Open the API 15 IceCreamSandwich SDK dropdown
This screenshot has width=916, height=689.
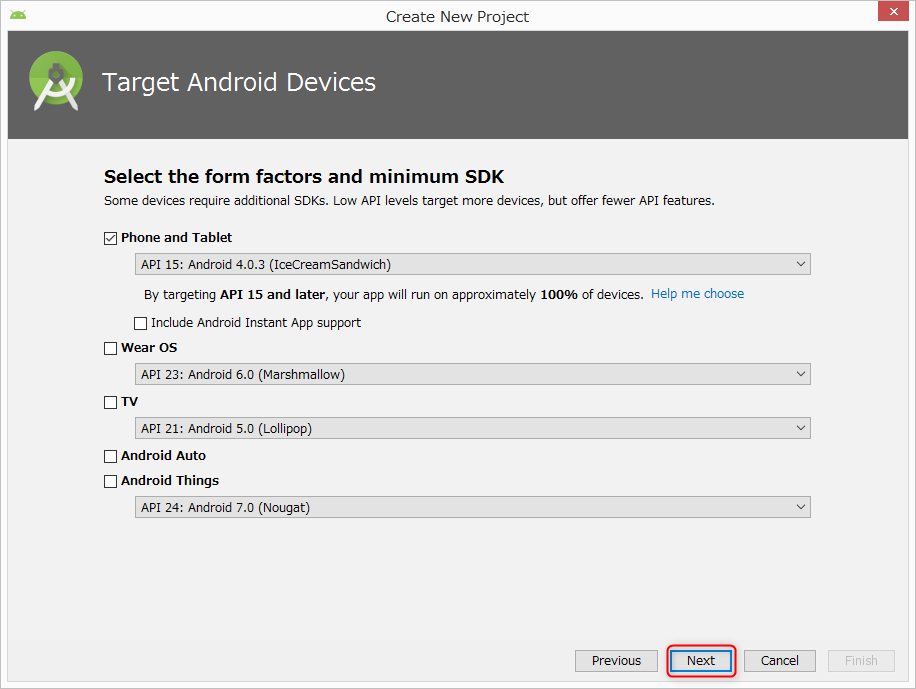(473, 264)
